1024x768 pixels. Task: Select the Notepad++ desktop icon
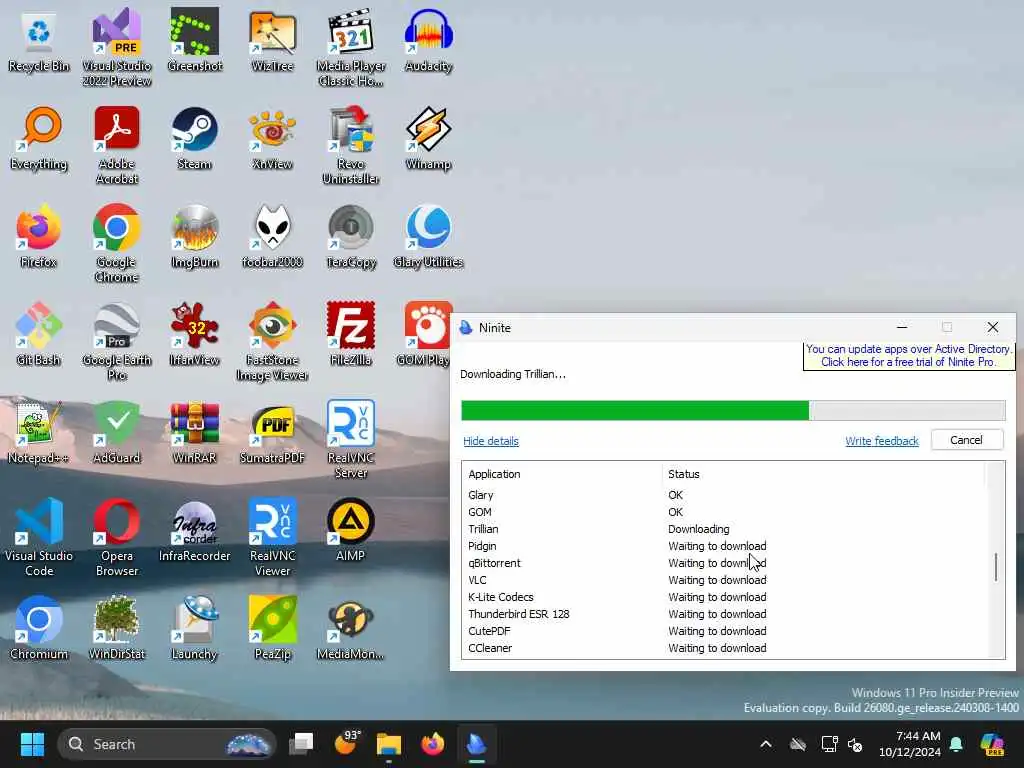coord(39,433)
